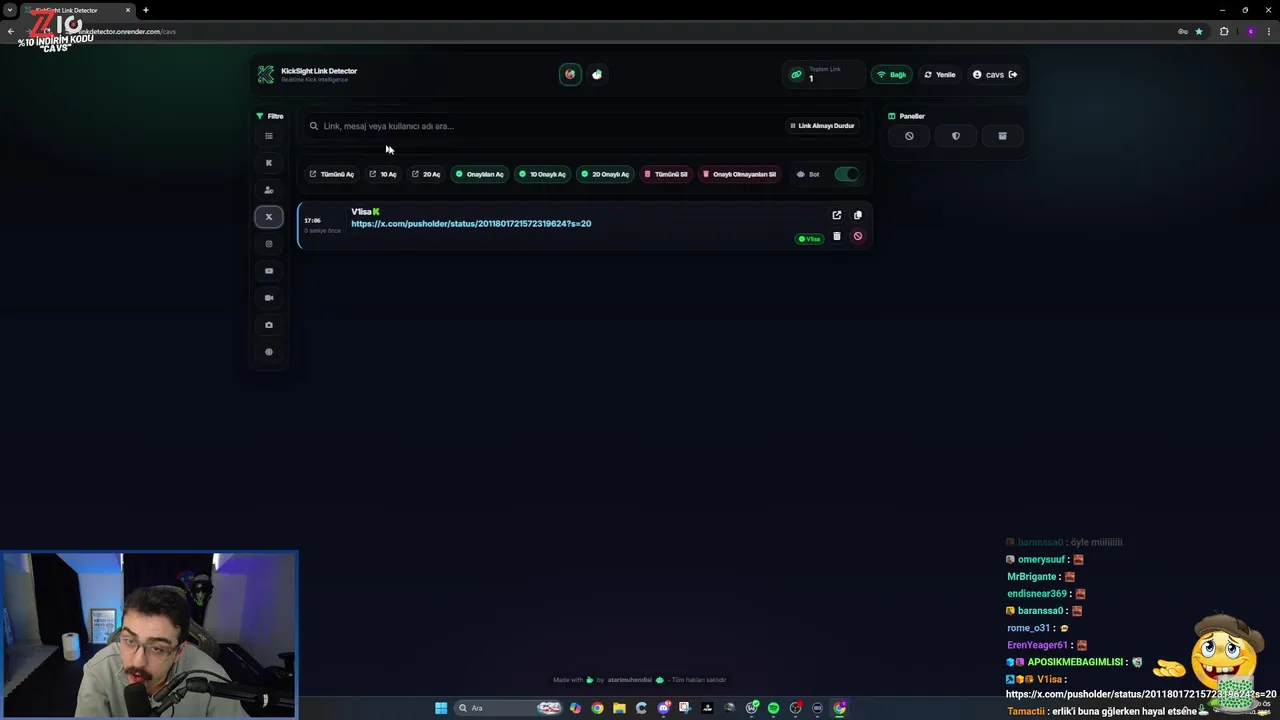
Task: Filter links by YouTube icon
Action: pyautogui.click(x=268, y=271)
